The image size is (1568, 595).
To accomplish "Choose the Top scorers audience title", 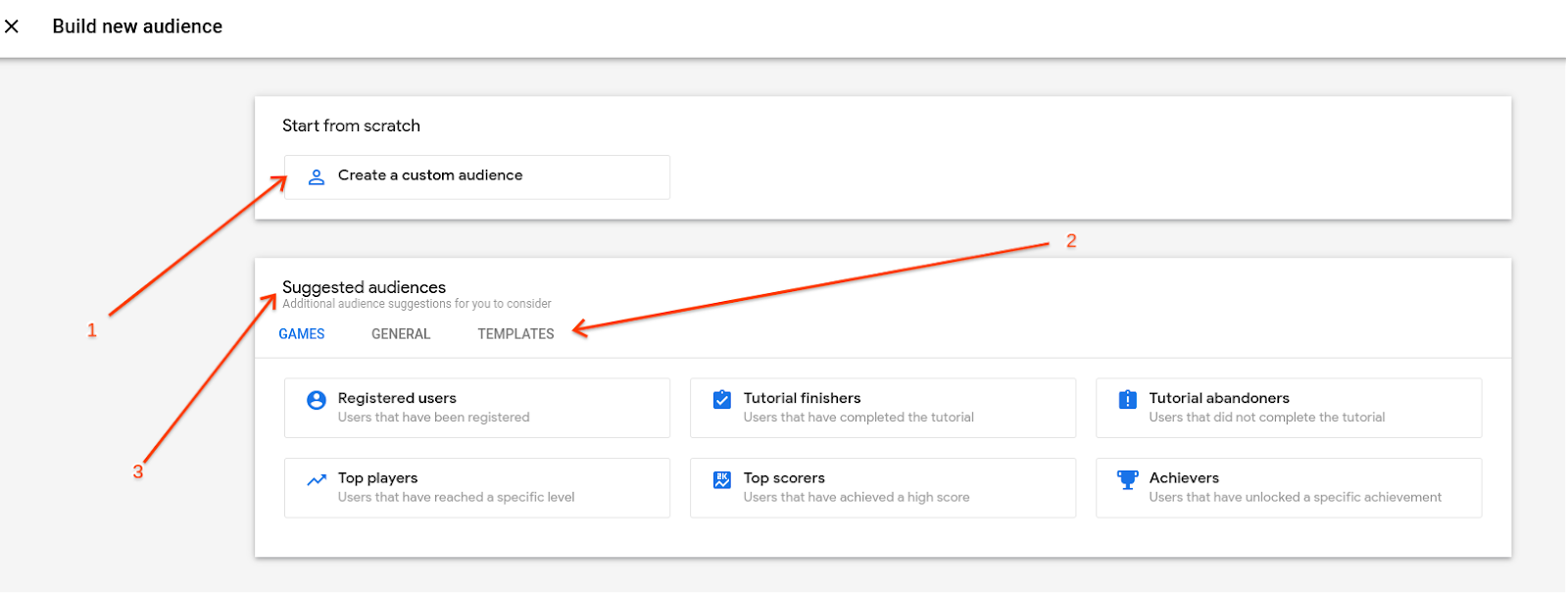I will [x=784, y=478].
